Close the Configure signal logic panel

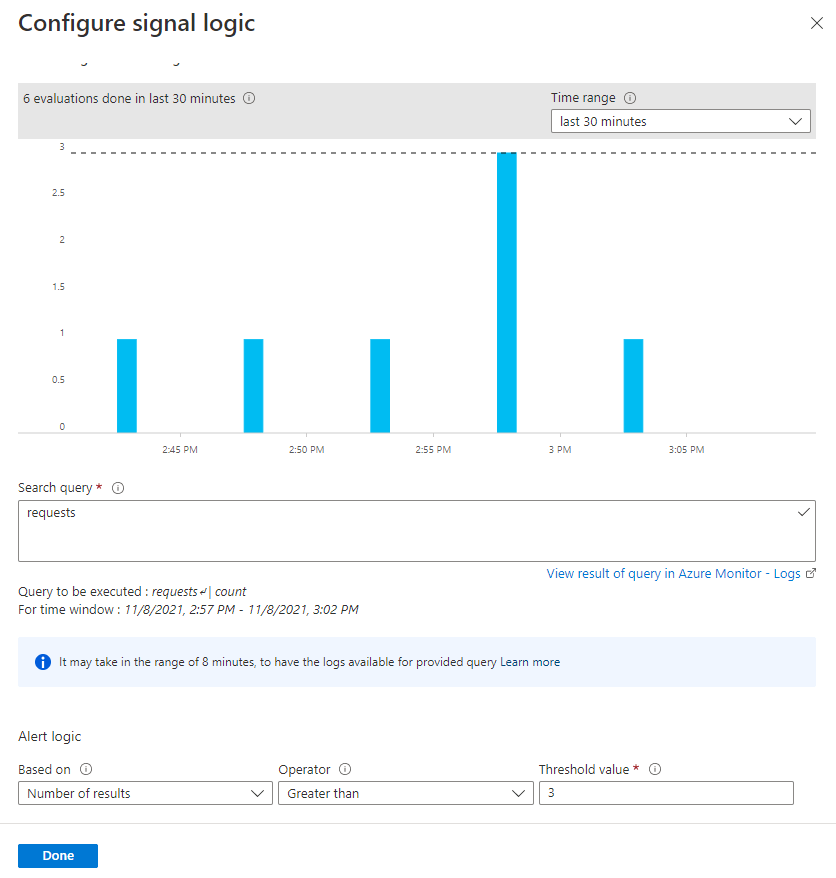[817, 24]
